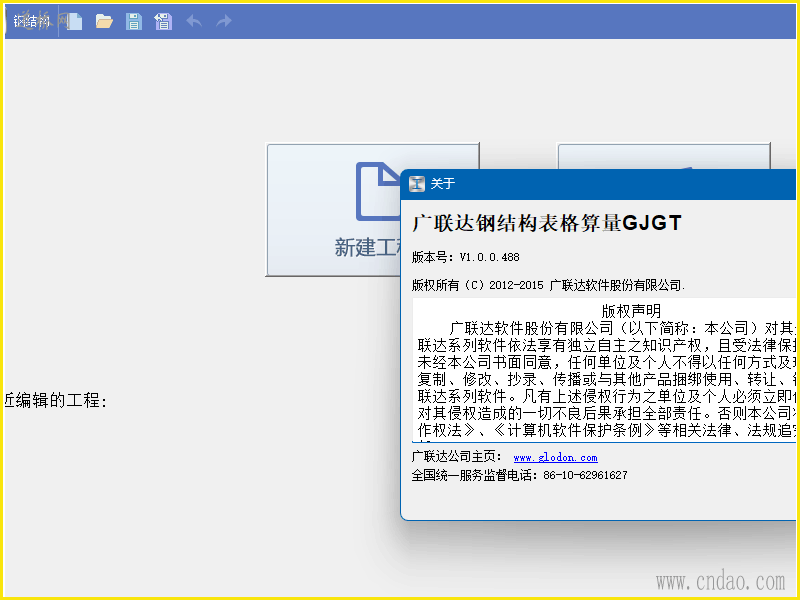Click inside the 版权声明 text box
The height and width of the screenshot is (600, 800).
point(604,370)
